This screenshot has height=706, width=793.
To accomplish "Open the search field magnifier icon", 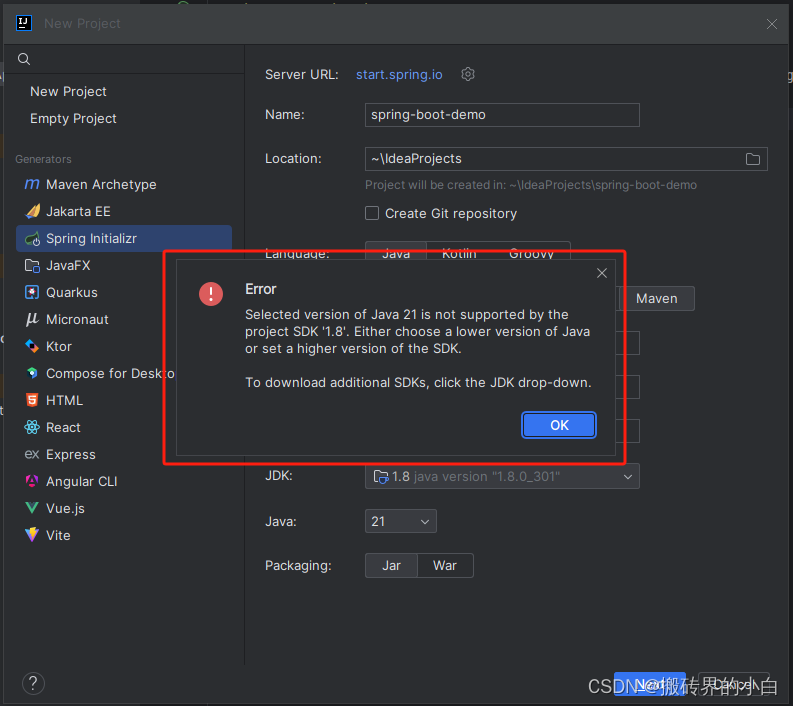I will tap(24, 59).
